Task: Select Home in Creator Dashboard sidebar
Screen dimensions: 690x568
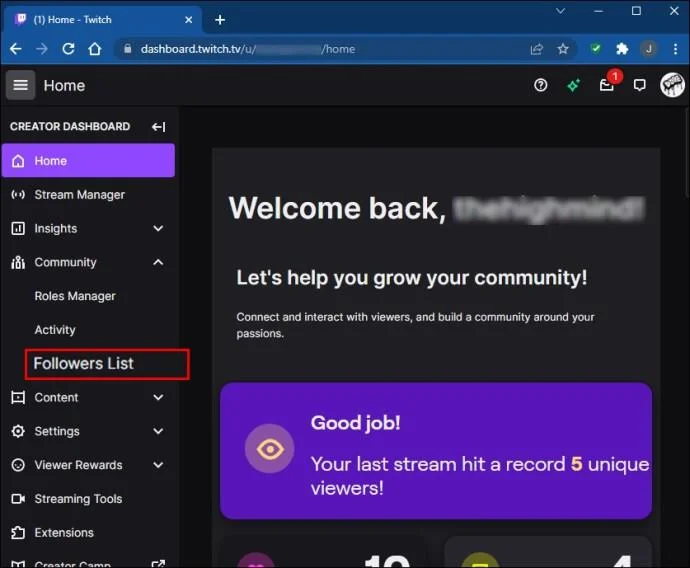Action: point(88,161)
